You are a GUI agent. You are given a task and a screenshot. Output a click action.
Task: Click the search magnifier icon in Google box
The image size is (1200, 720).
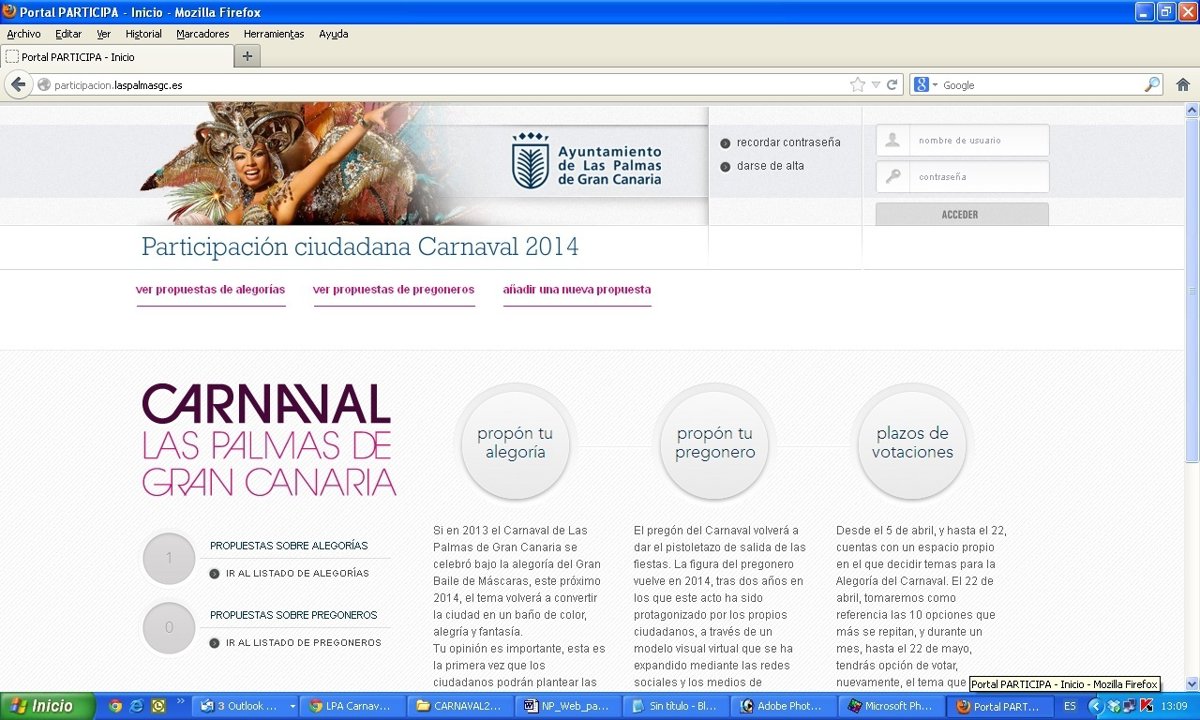1152,85
